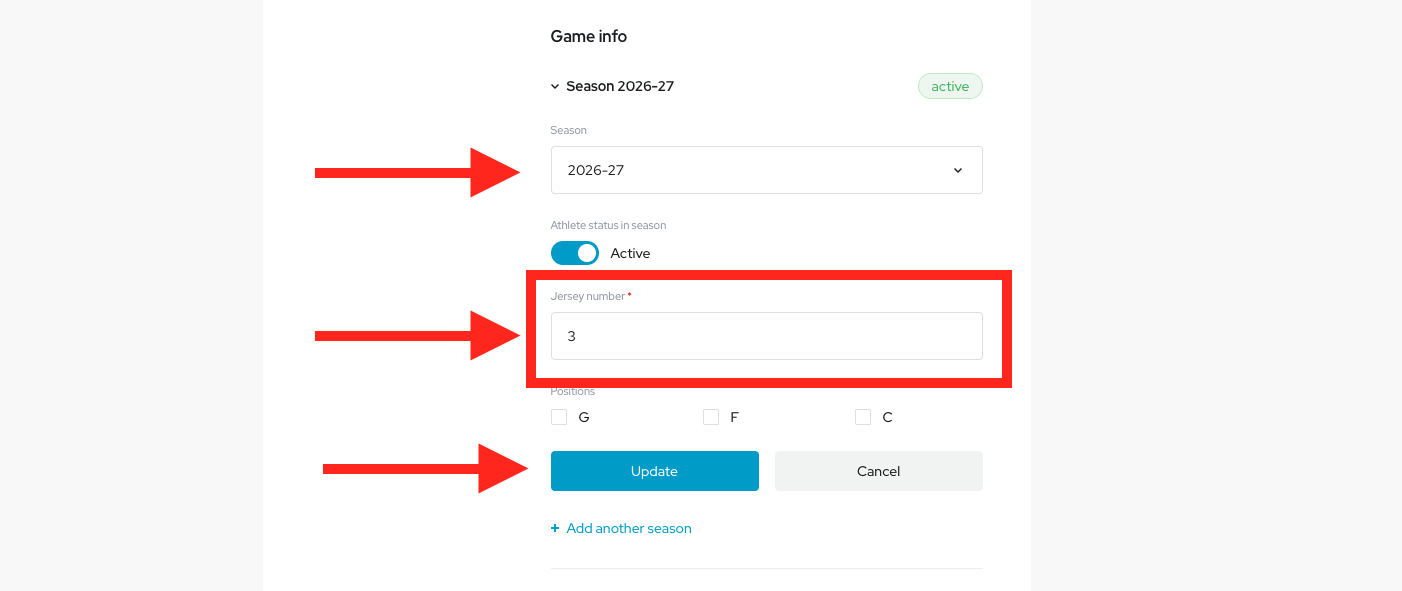Check the G position checkbox
Screen dimensions: 1402x591
tap(559, 417)
